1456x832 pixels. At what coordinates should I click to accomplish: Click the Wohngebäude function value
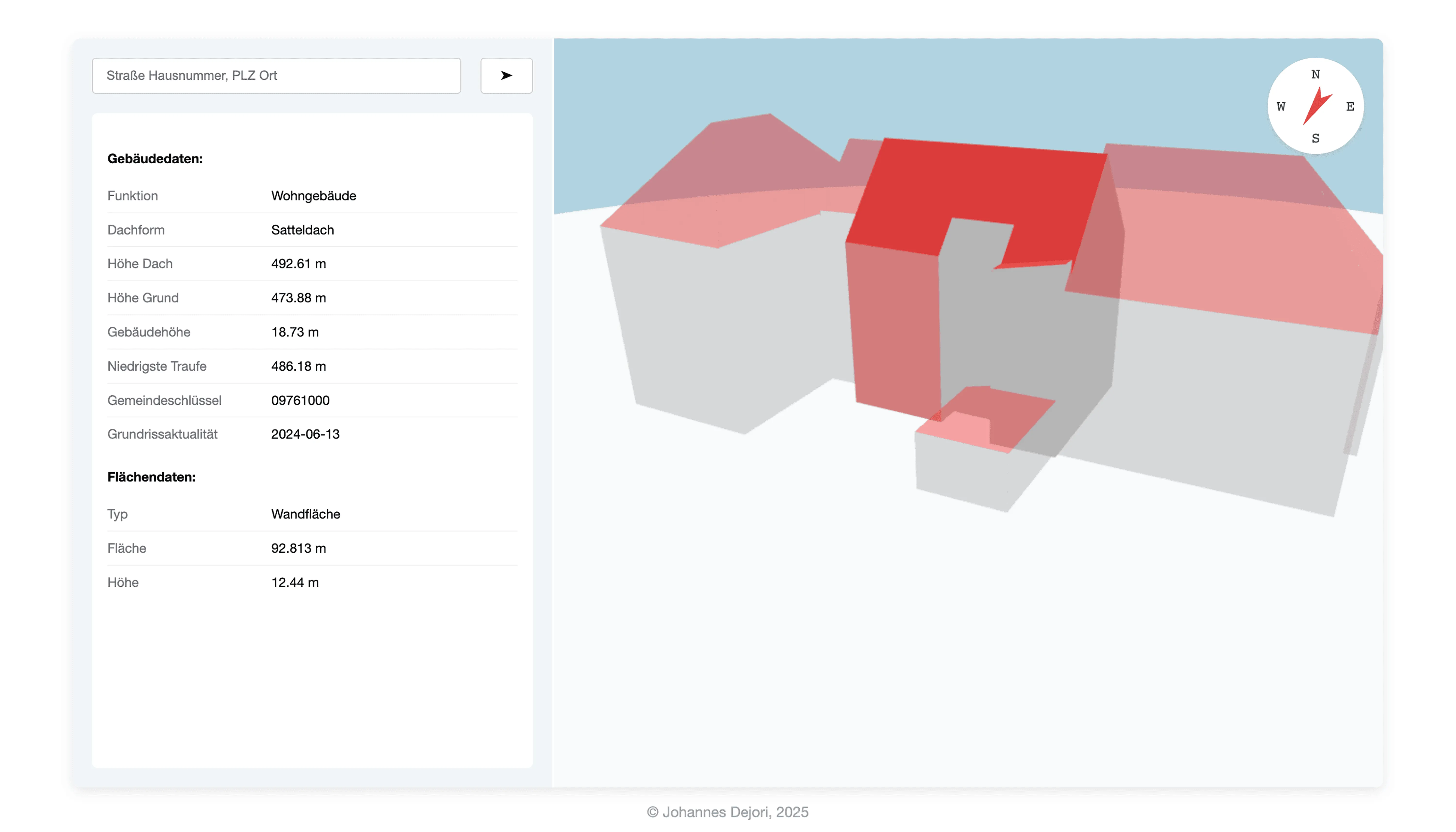click(x=313, y=196)
